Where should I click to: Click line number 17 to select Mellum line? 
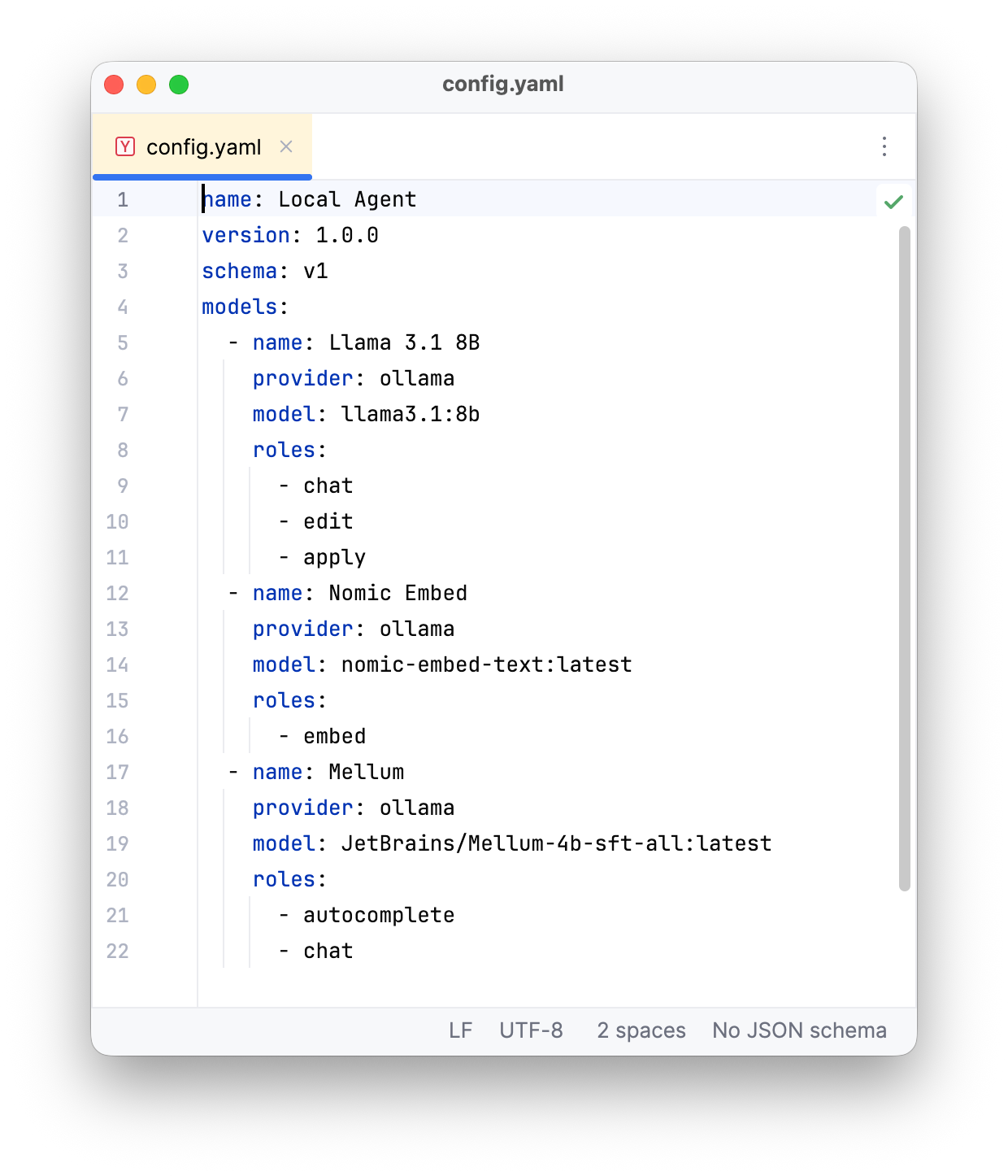click(x=117, y=772)
